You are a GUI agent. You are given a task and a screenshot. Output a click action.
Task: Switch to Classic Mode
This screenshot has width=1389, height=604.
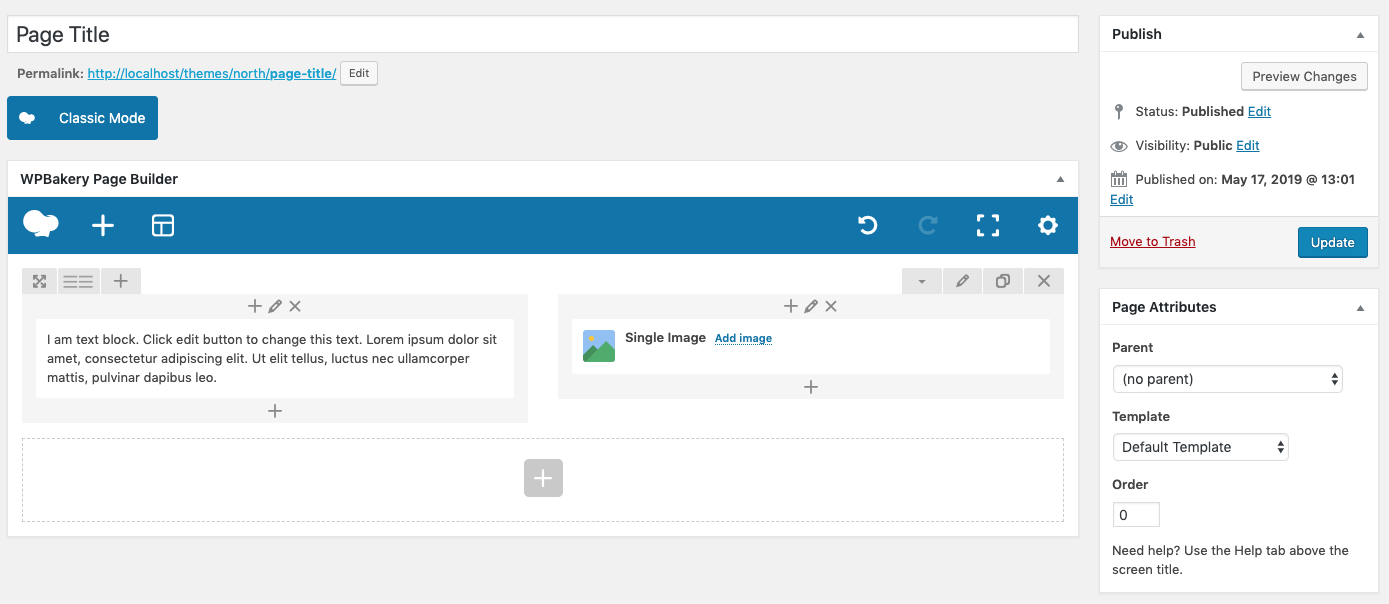pyautogui.click(x=82, y=118)
